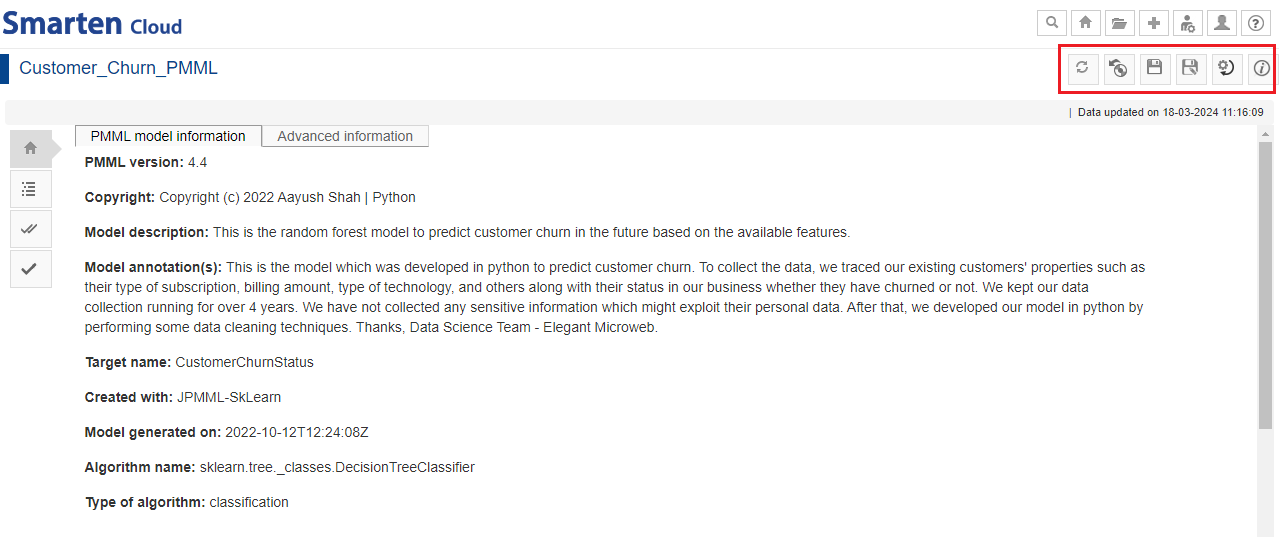The width and height of the screenshot is (1279, 537).
Task: Click the vertical scrollbar up arrow
Action: point(1265,133)
